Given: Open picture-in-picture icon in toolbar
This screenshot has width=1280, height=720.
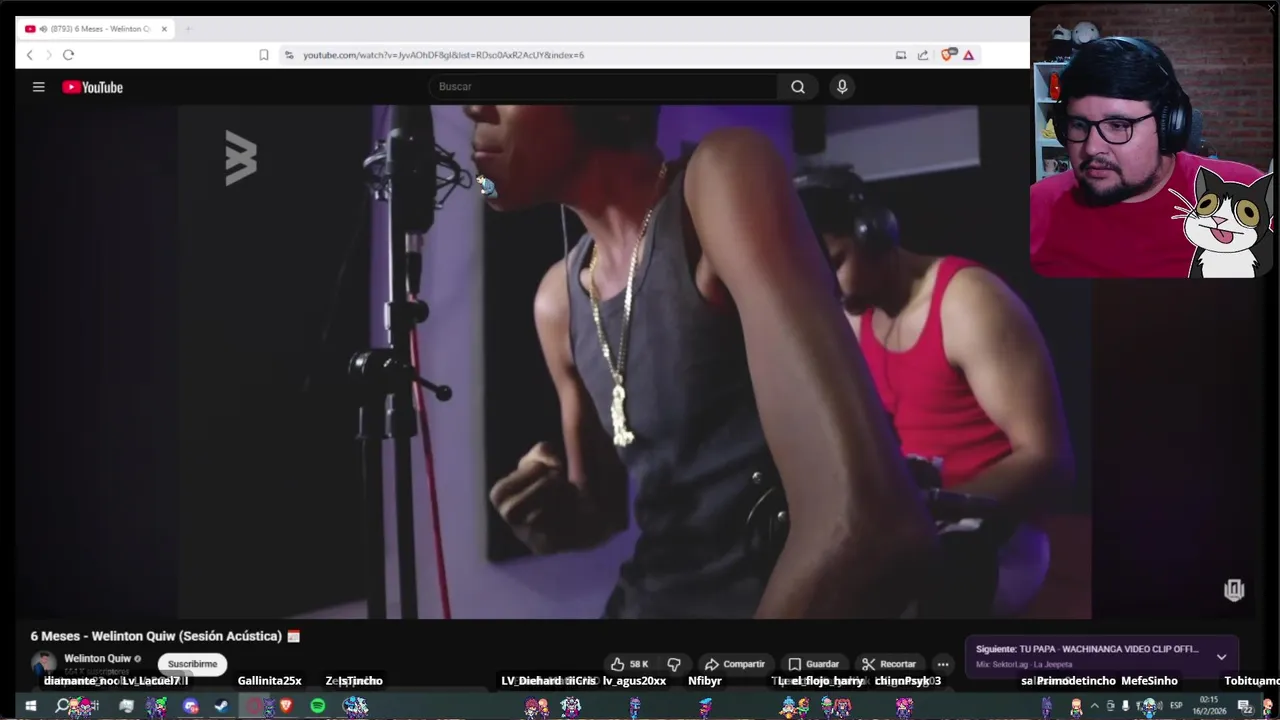Looking at the screenshot, I should 901,55.
